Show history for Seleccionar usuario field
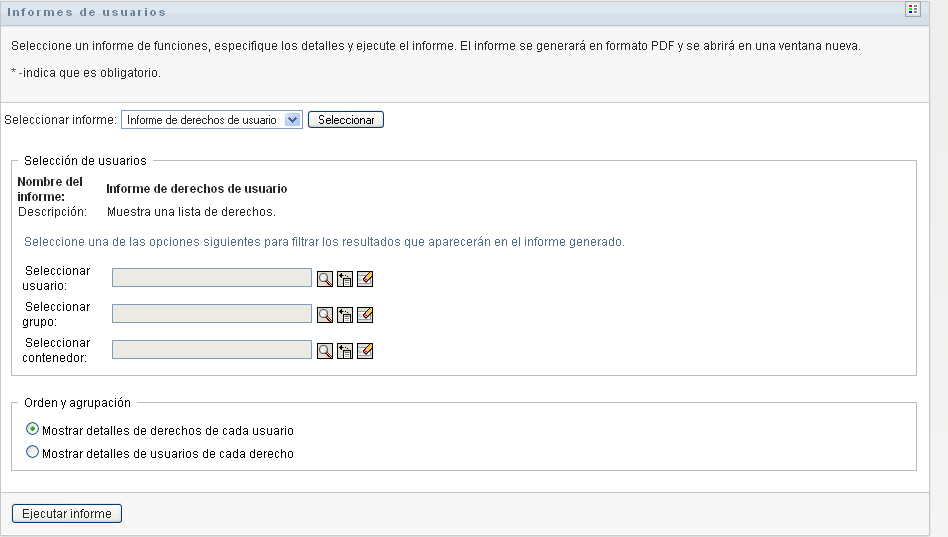This screenshot has width=948, height=537. pos(345,279)
